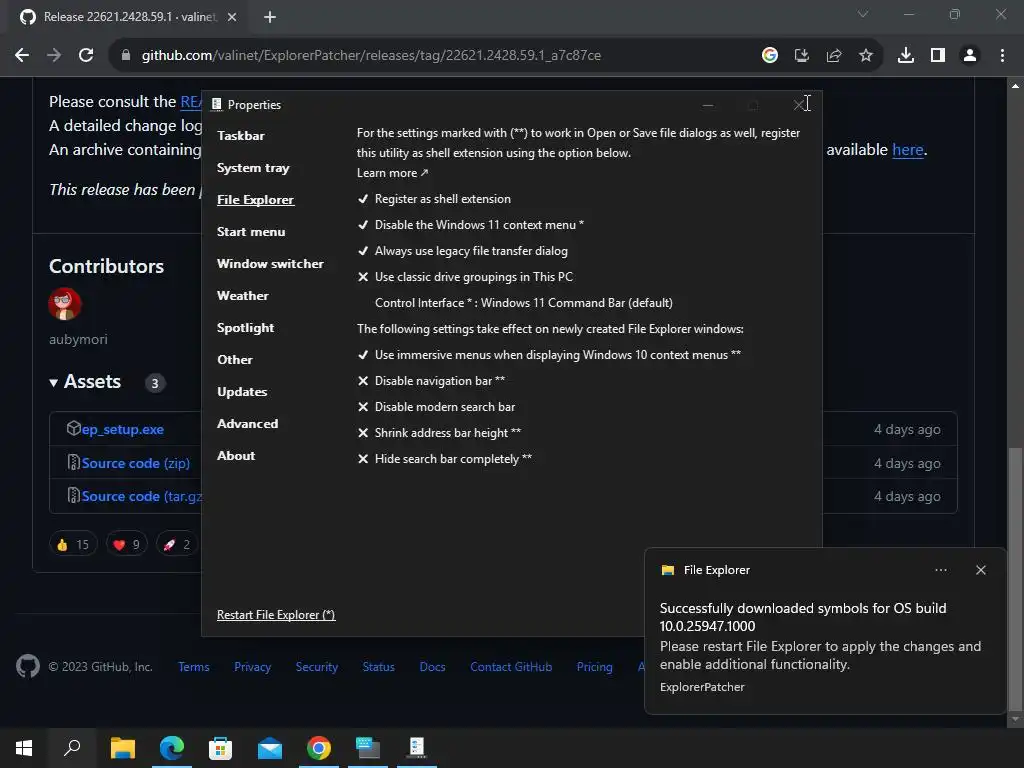This screenshot has height=768, width=1024.
Task: Add thumbs up reaction showing 15
Action: [73, 545]
